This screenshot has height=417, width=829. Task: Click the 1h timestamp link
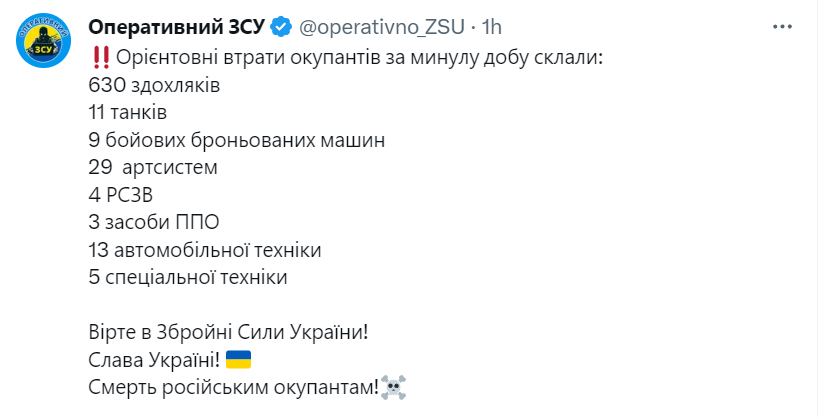point(491,27)
